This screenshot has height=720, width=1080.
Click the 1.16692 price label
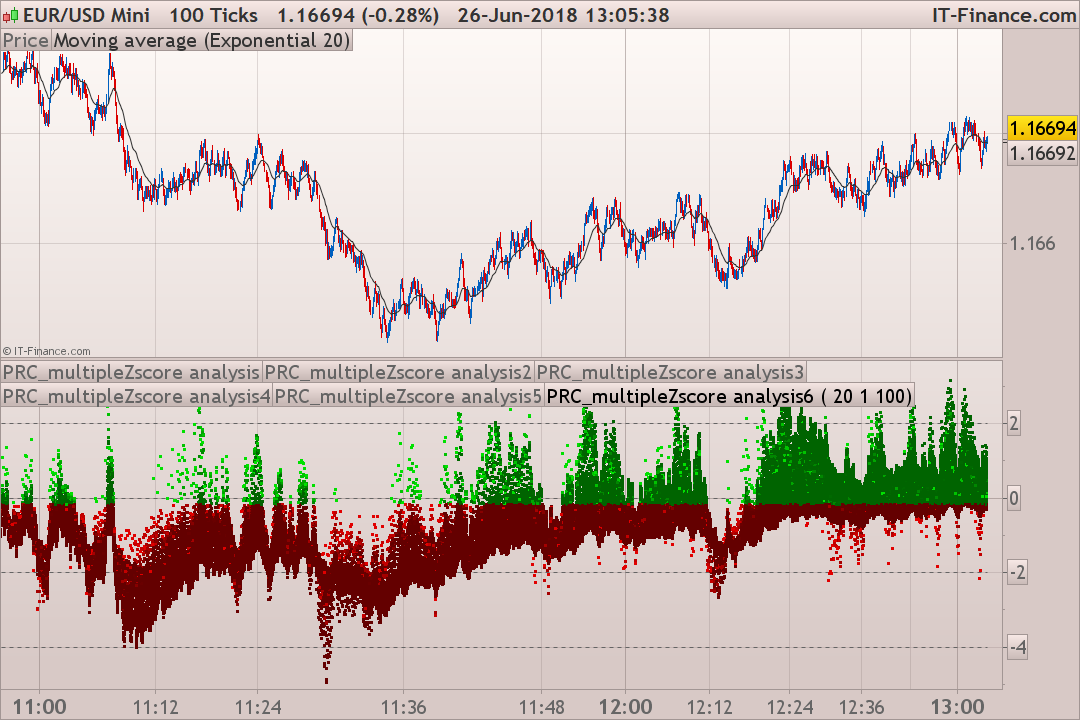coord(1042,153)
